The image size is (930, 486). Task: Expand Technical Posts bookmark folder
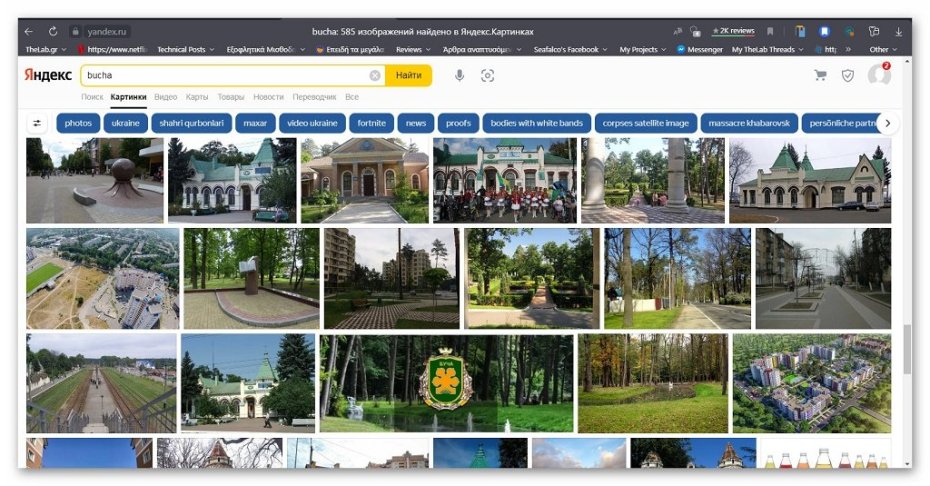click(x=186, y=49)
